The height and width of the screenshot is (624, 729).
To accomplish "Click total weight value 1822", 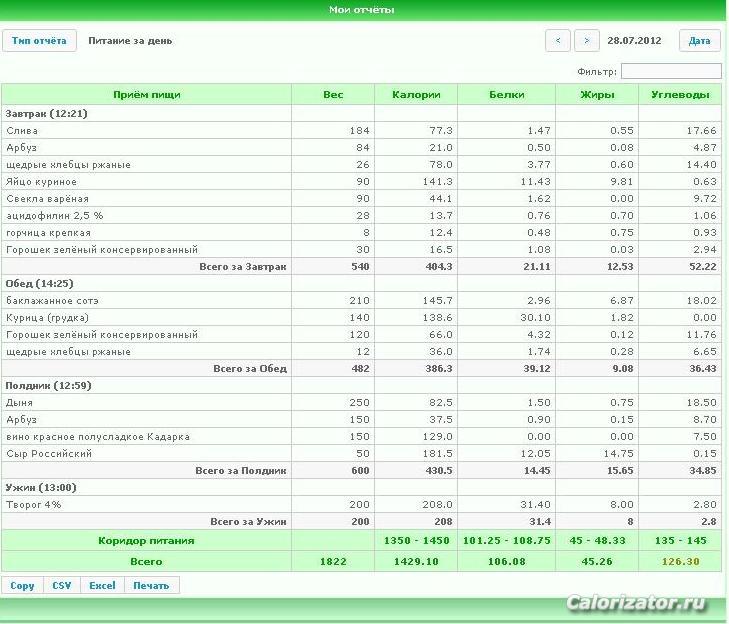I will pyautogui.click(x=333, y=562).
